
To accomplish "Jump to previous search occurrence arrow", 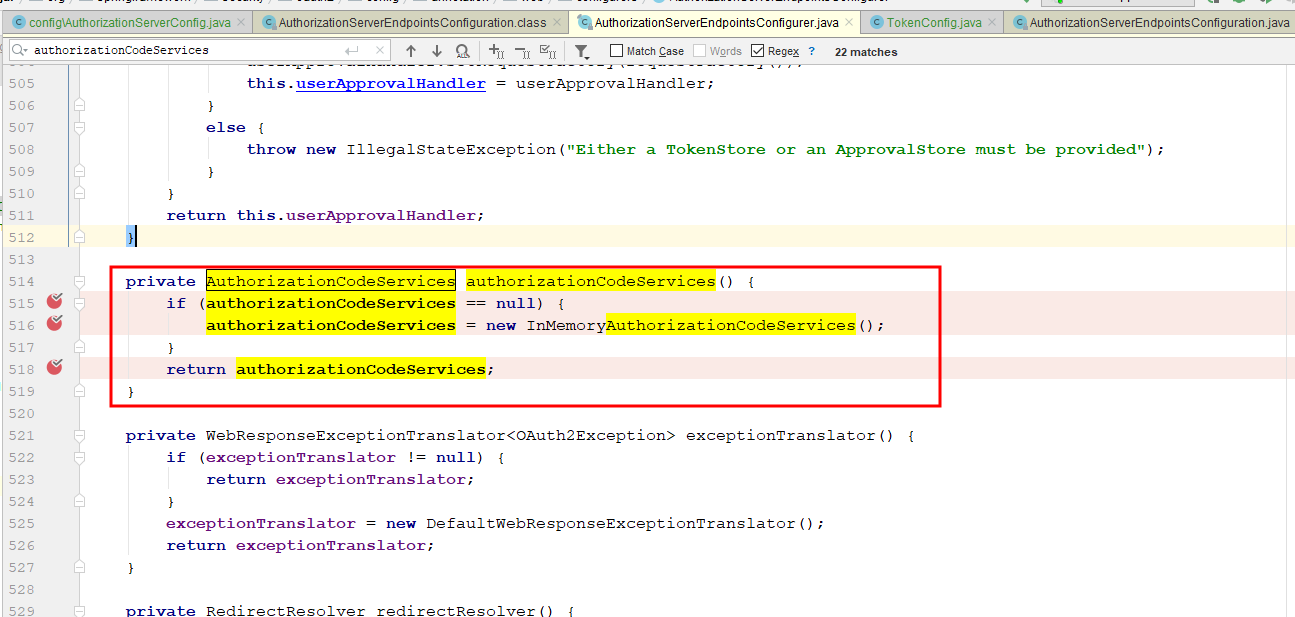I will click(x=411, y=51).
